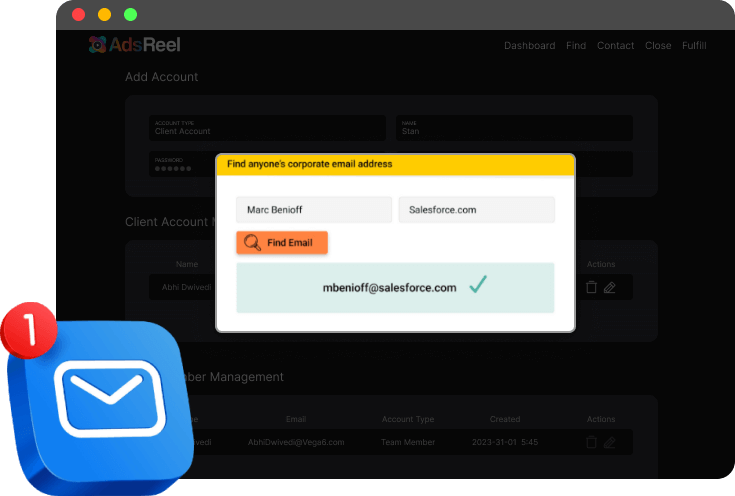Open the Dashboard menu item
Image resolution: width=735 pixels, height=496 pixels.
pos(530,46)
